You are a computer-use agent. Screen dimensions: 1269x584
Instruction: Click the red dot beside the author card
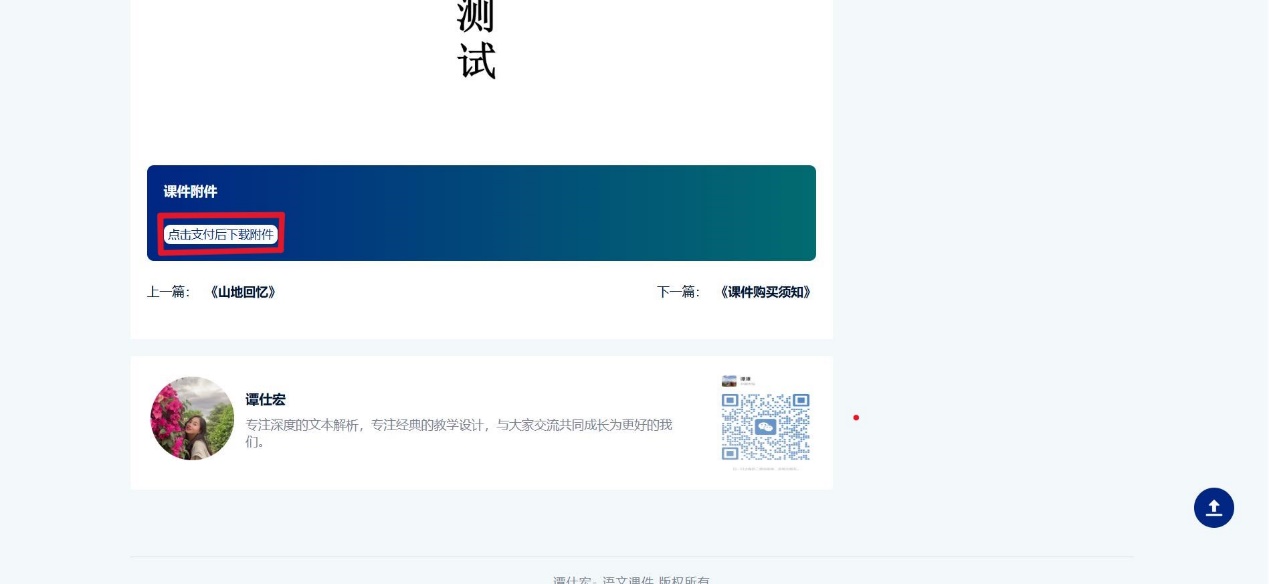coord(856,417)
